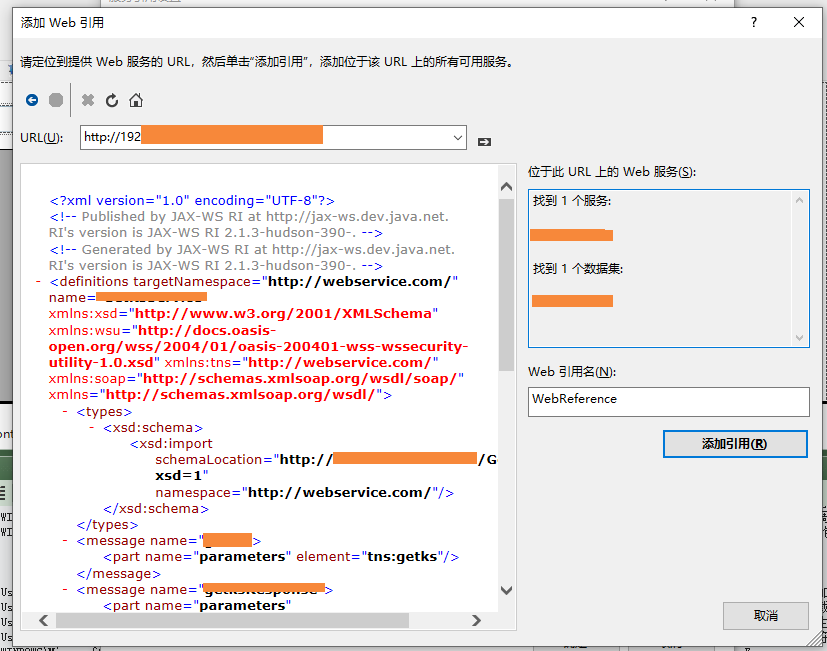Navigate back with the blue back arrow
The height and width of the screenshot is (651, 827).
(31, 100)
